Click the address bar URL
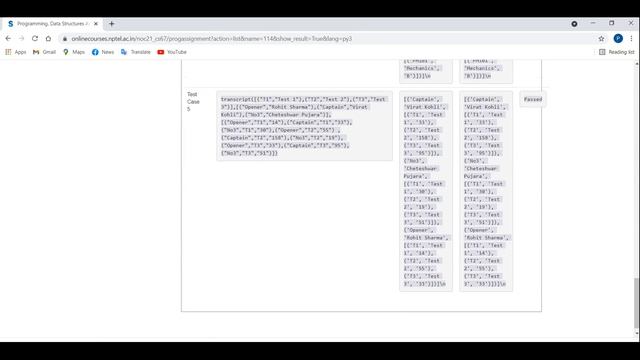The height and width of the screenshot is (360, 640). click(211, 39)
